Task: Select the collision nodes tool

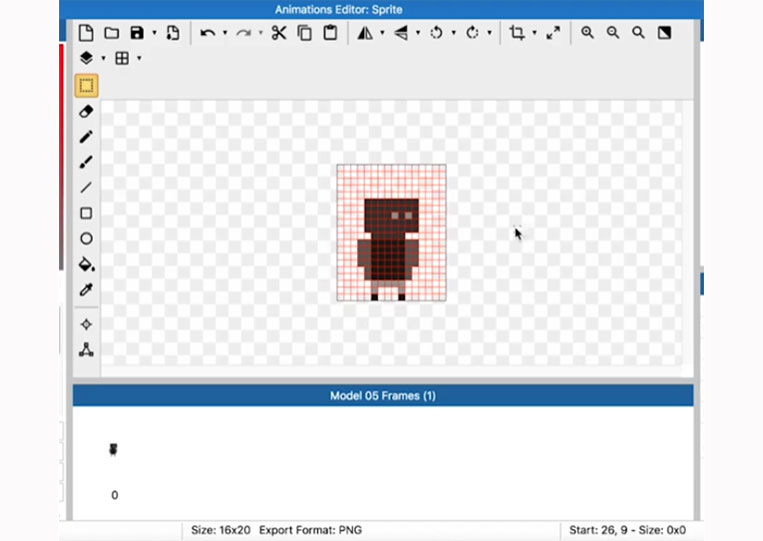Action: tap(86, 350)
